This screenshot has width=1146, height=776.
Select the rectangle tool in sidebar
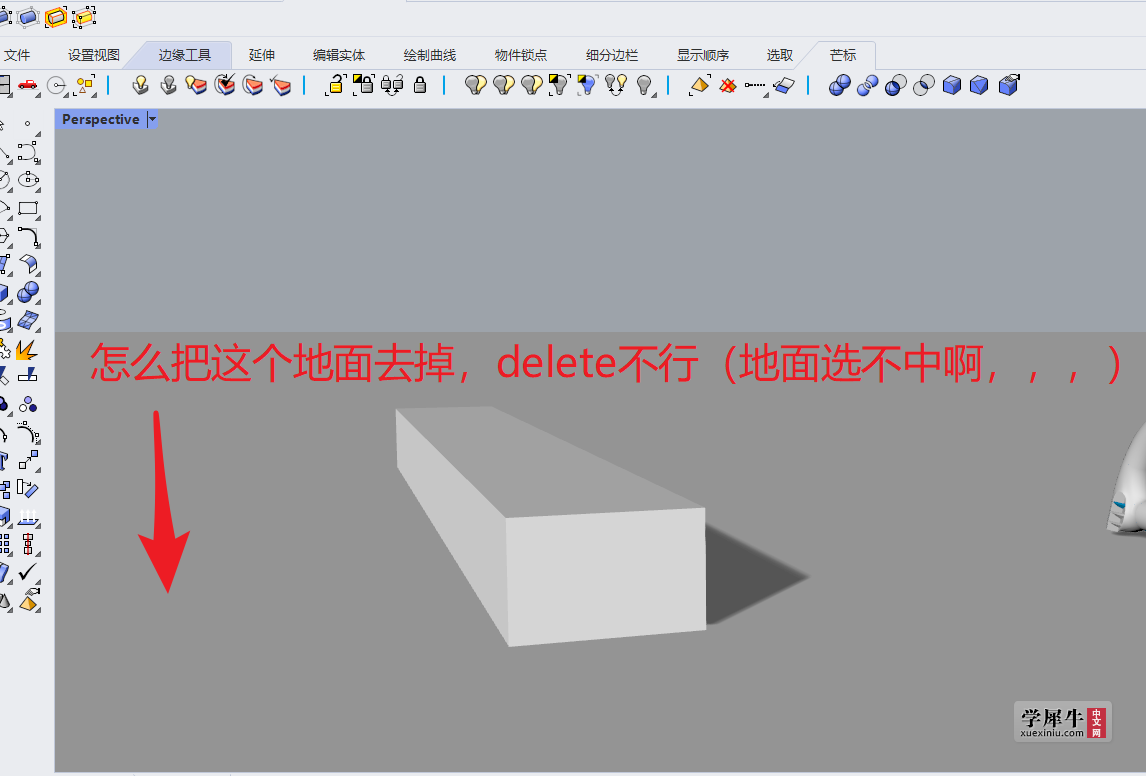click(28, 208)
